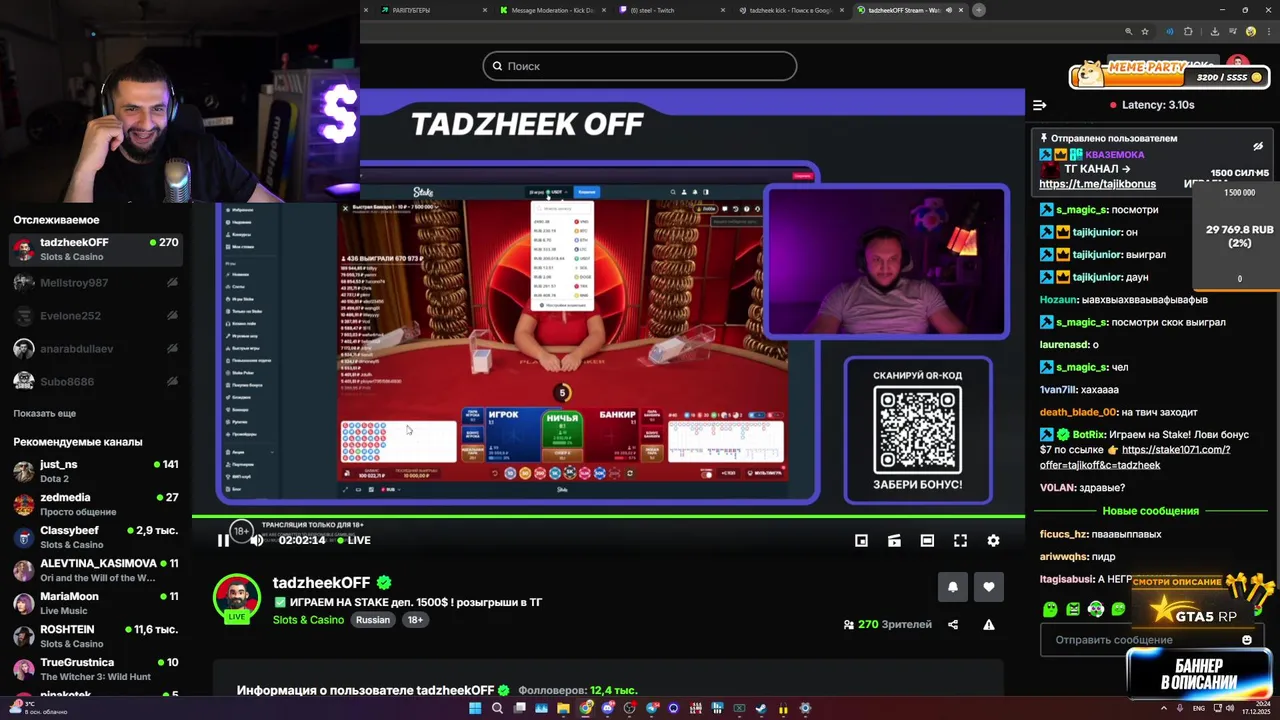1280x720 pixels.
Task: Bookmark page with star icon
Action: [1145, 32]
